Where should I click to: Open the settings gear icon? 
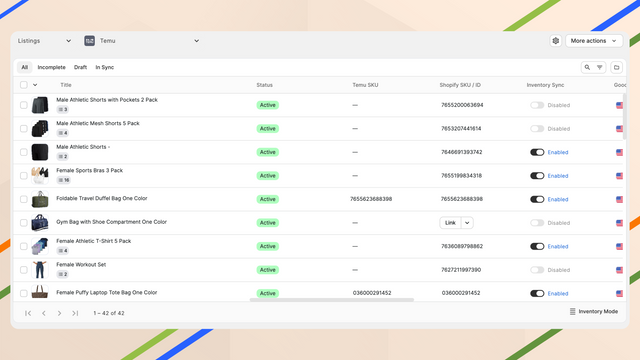556,41
